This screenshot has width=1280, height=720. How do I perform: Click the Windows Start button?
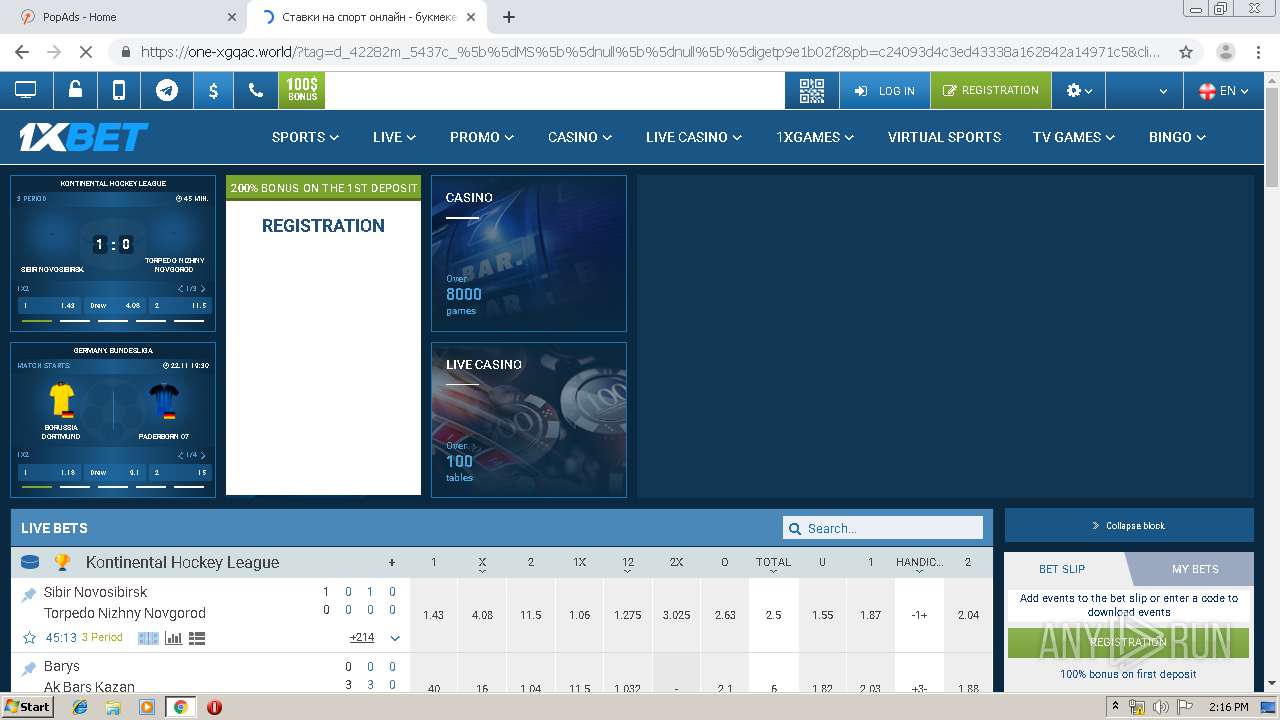27,707
